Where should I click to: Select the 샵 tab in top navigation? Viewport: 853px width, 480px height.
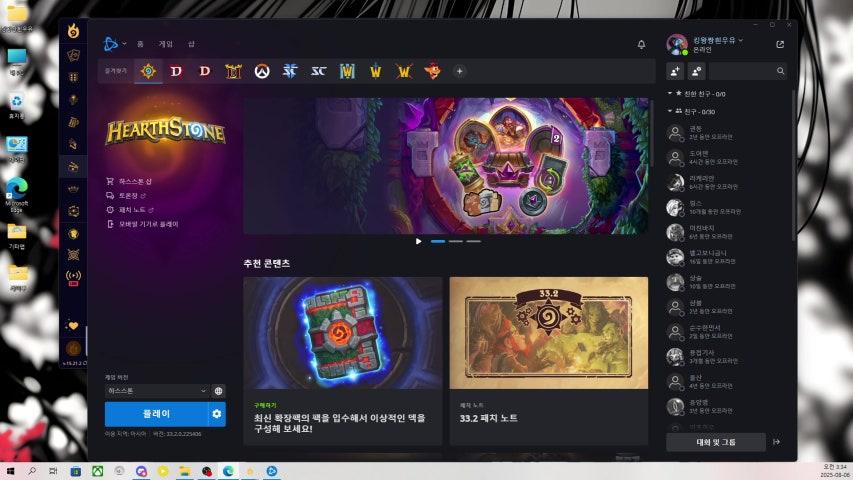[191, 44]
